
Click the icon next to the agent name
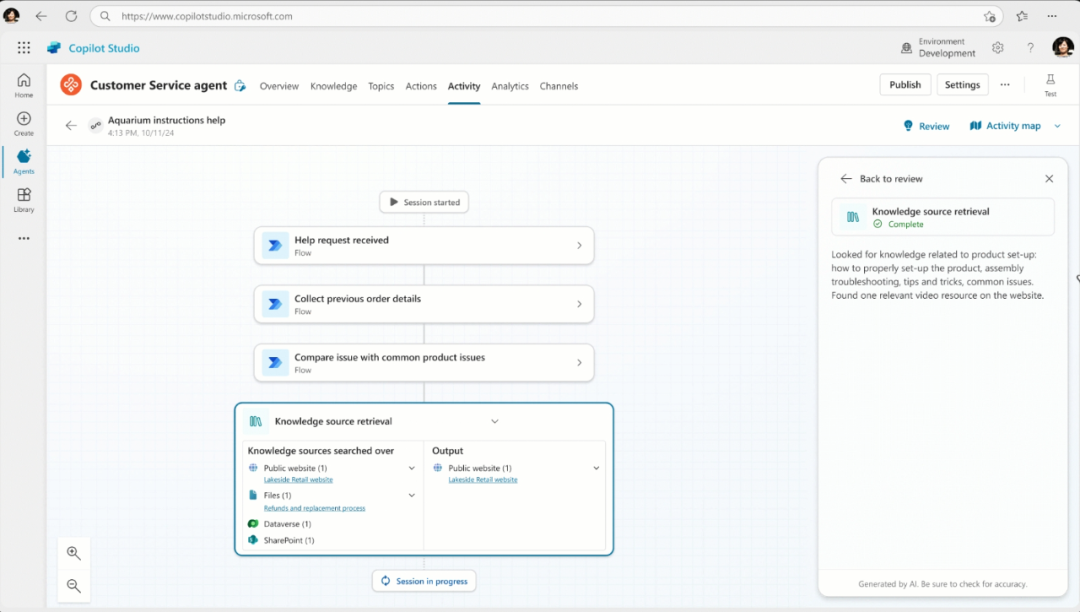tap(240, 85)
